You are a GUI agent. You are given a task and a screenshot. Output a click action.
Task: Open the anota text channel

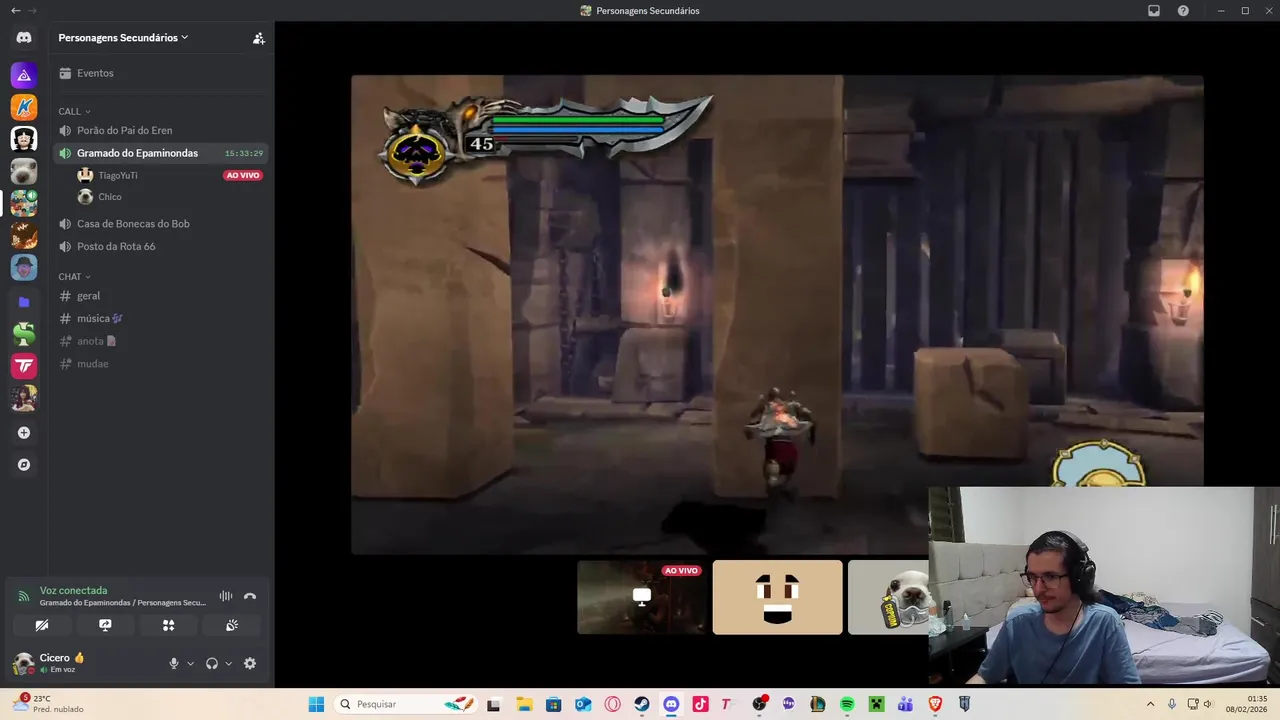(161, 341)
